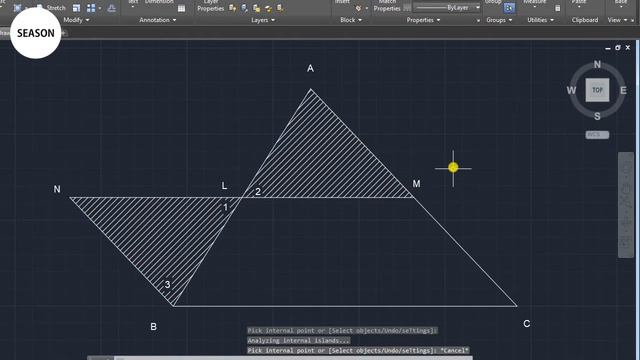Open the Layer Properties manager
The height and width of the screenshot is (360, 640).
click(x=211, y=6)
